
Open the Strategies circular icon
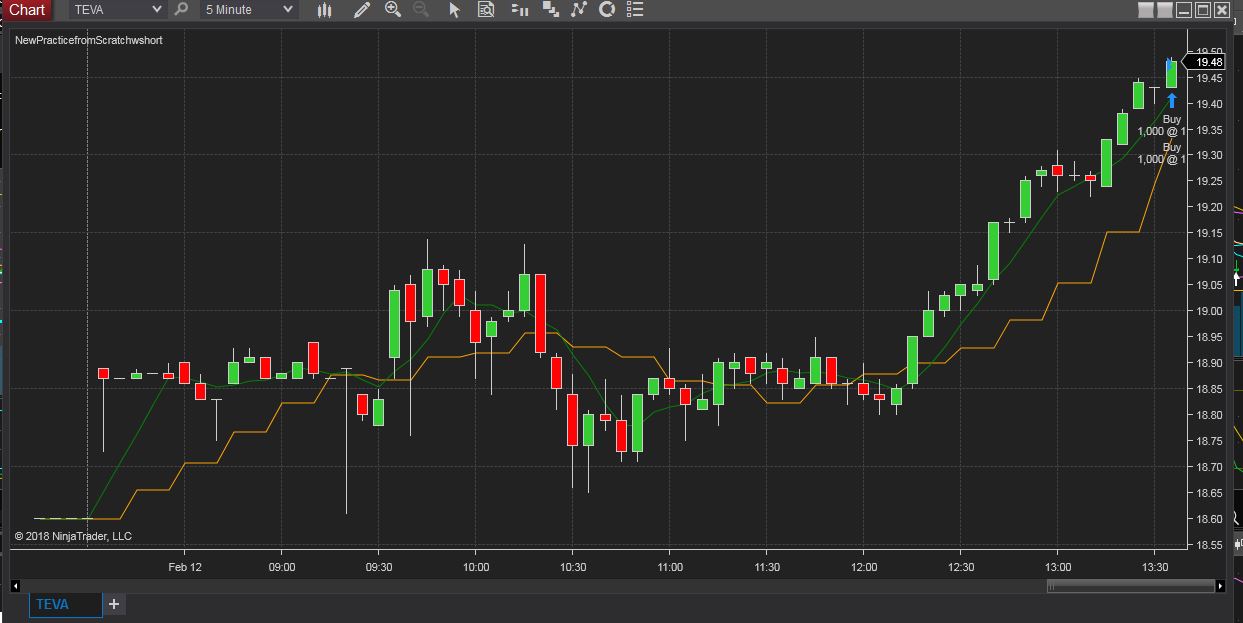coord(606,10)
